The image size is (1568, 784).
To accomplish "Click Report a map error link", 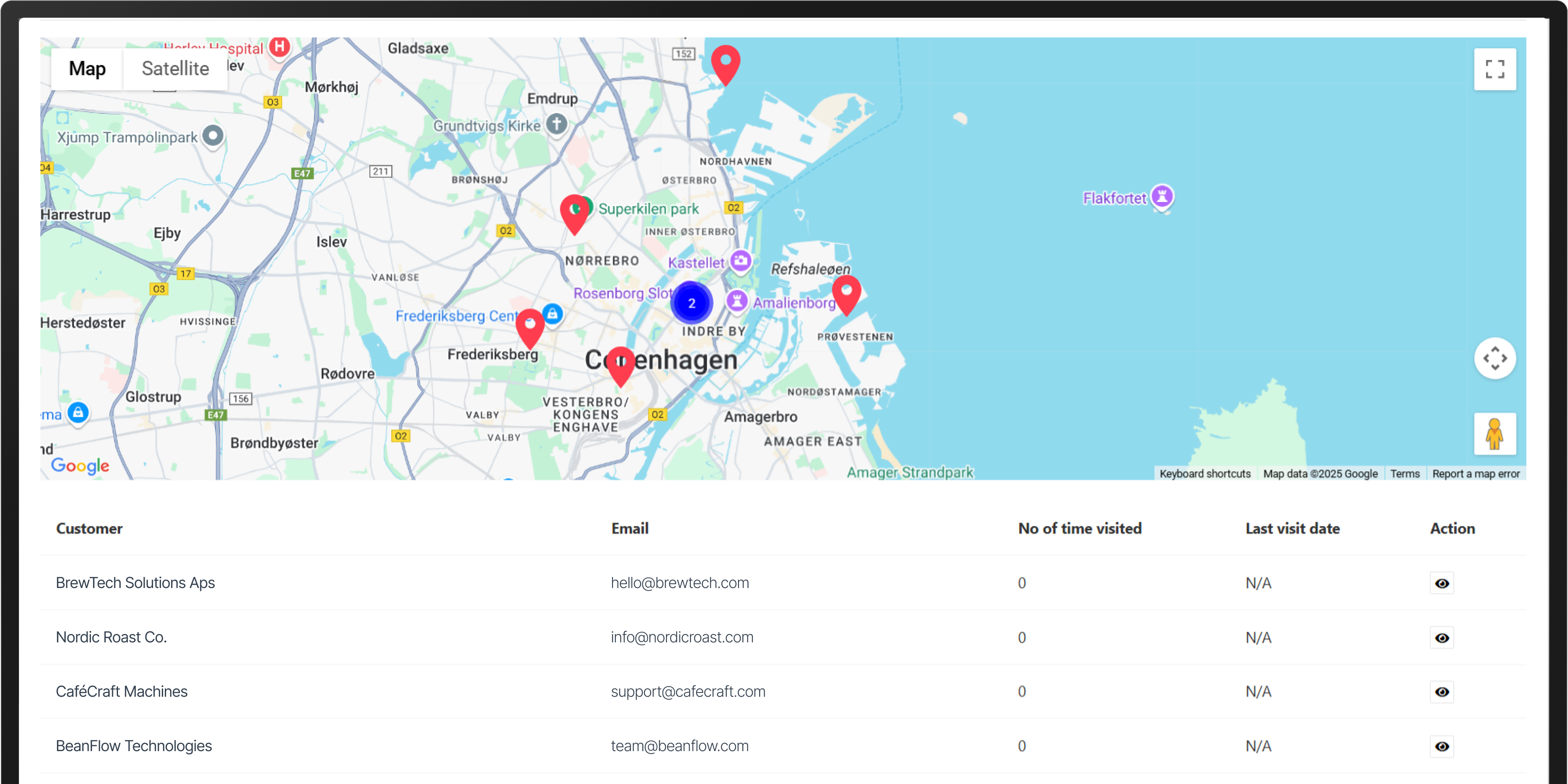I will (x=1475, y=474).
